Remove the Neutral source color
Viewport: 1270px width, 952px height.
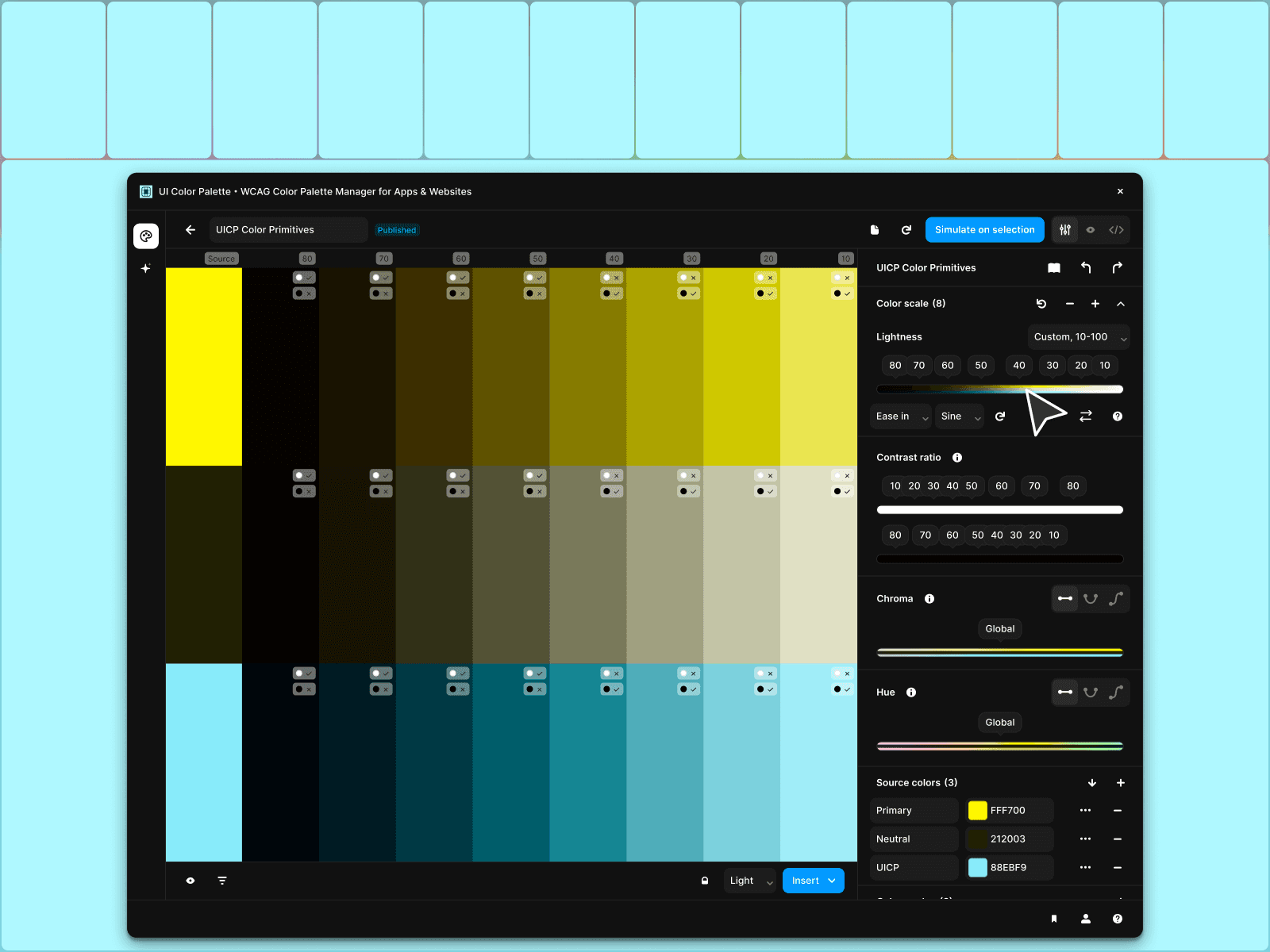point(1118,839)
